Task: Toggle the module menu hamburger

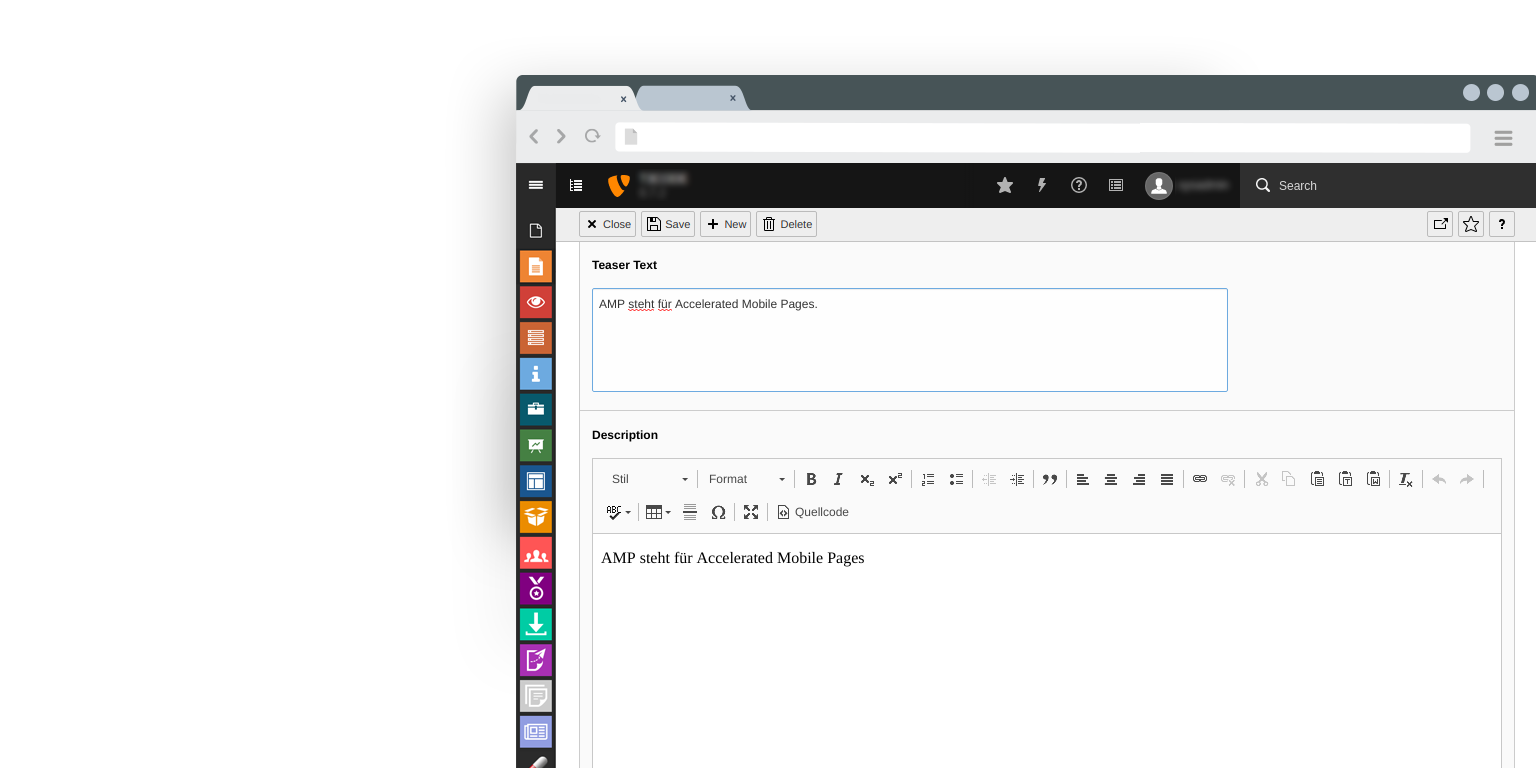Action: click(536, 185)
